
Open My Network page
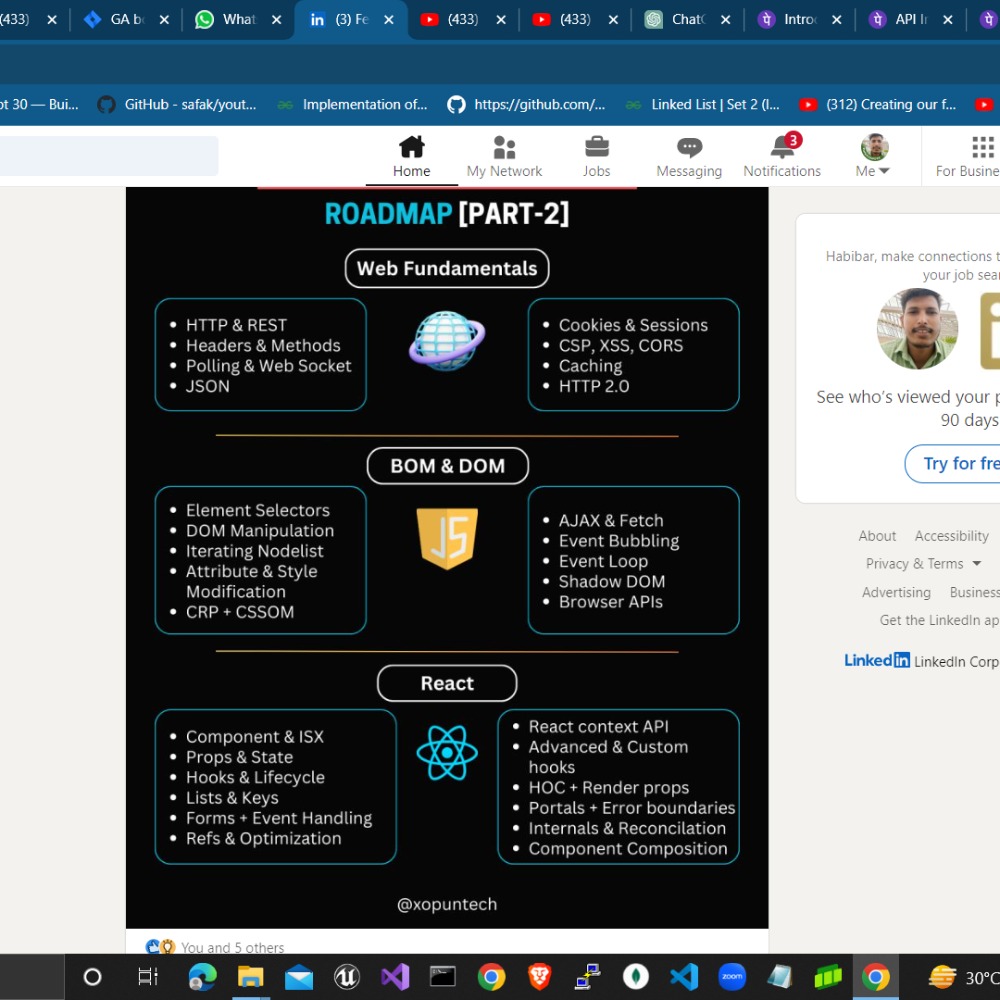click(504, 157)
